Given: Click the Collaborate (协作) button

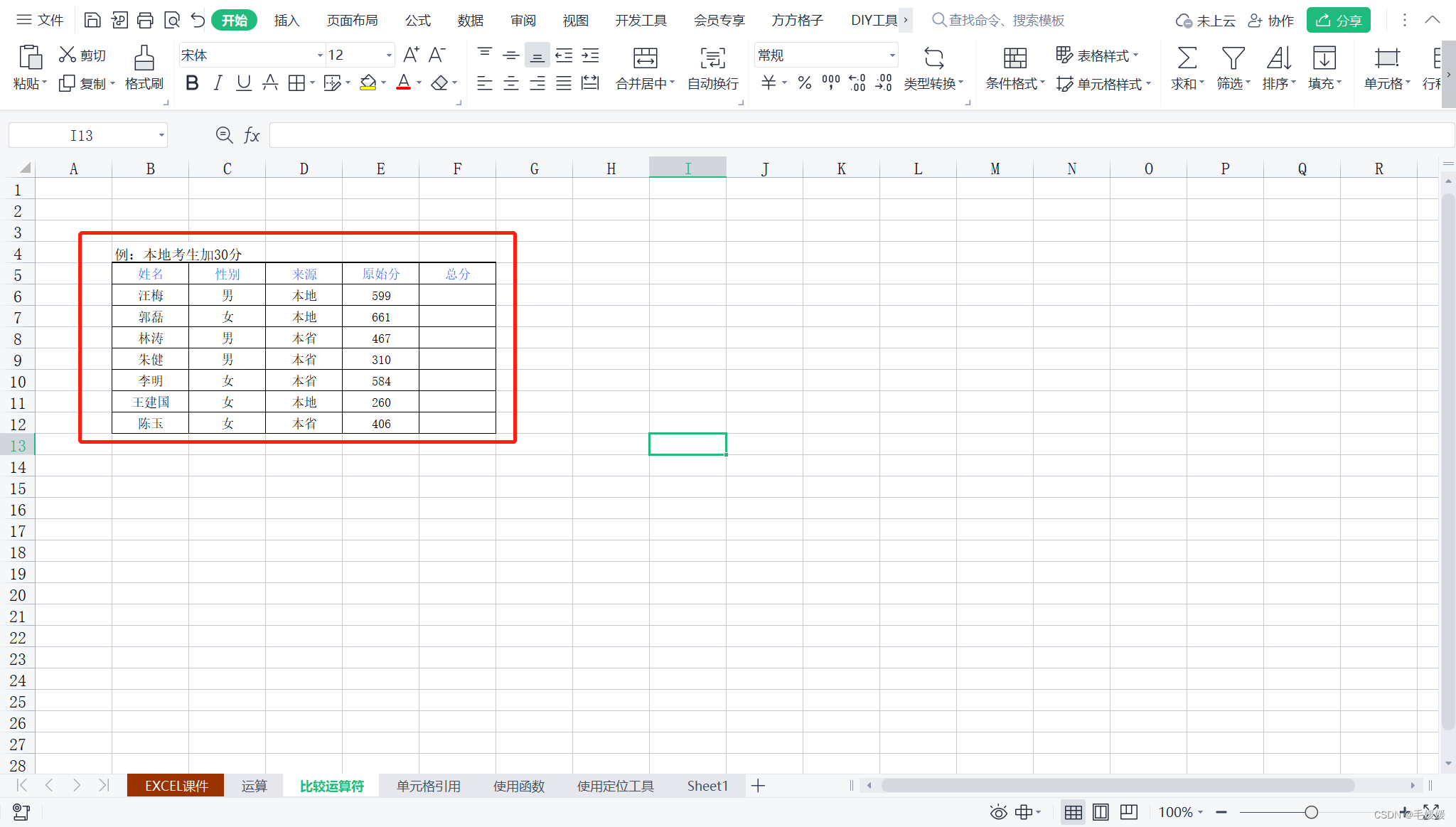Looking at the screenshot, I should (1271, 21).
